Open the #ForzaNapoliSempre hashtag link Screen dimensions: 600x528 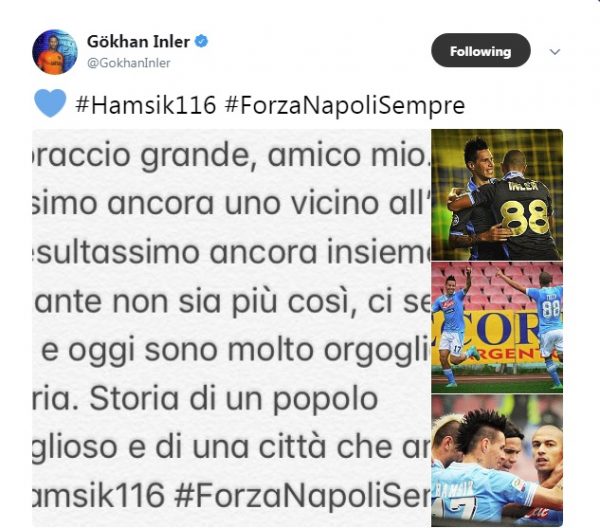(x=345, y=105)
